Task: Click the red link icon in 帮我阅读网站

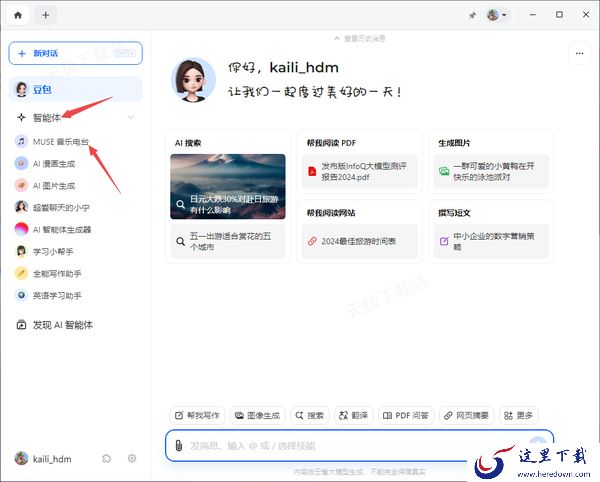Action: pos(312,241)
